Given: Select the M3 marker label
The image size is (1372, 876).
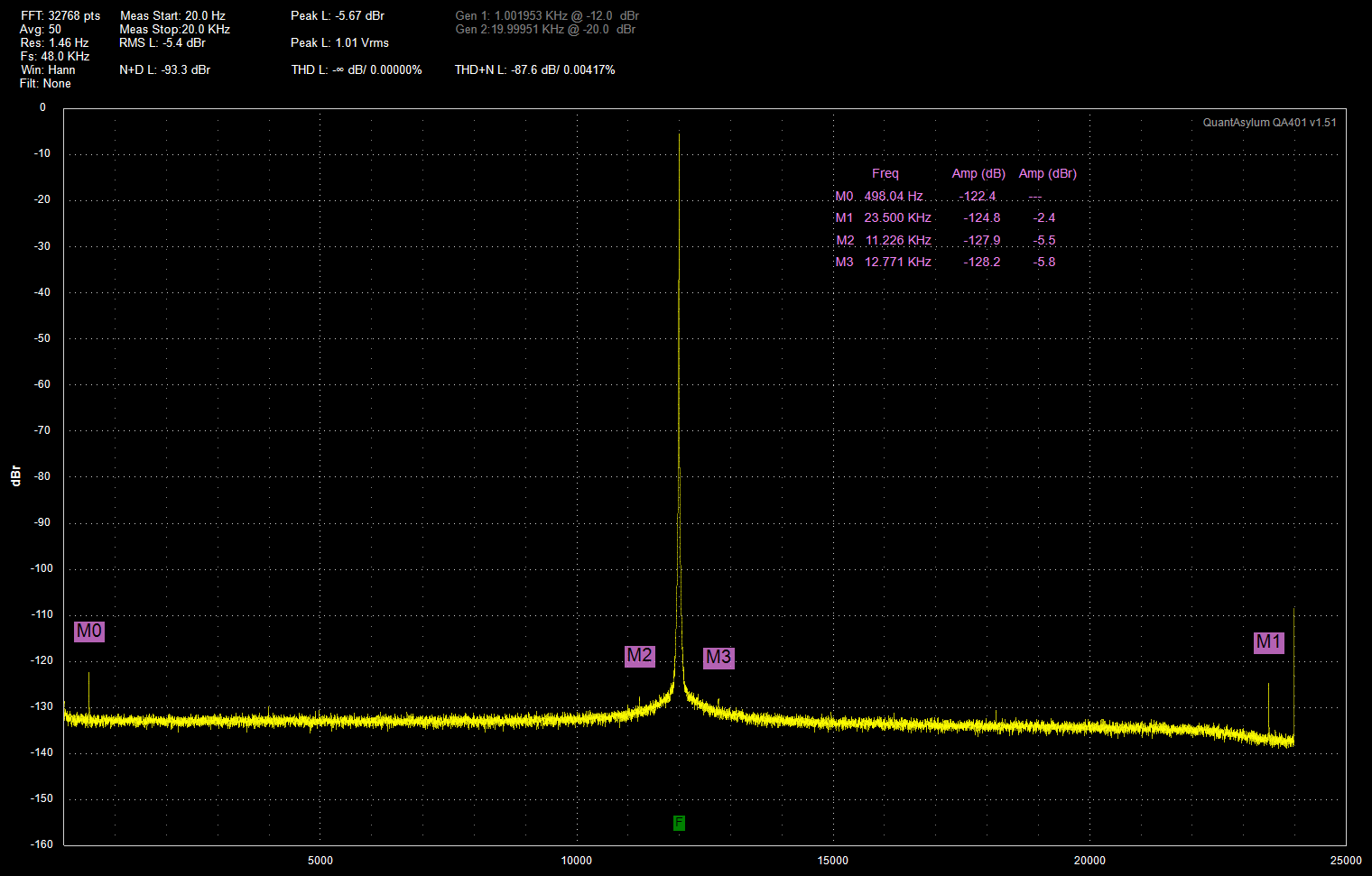Looking at the screenshot, I should pos(718,658).
